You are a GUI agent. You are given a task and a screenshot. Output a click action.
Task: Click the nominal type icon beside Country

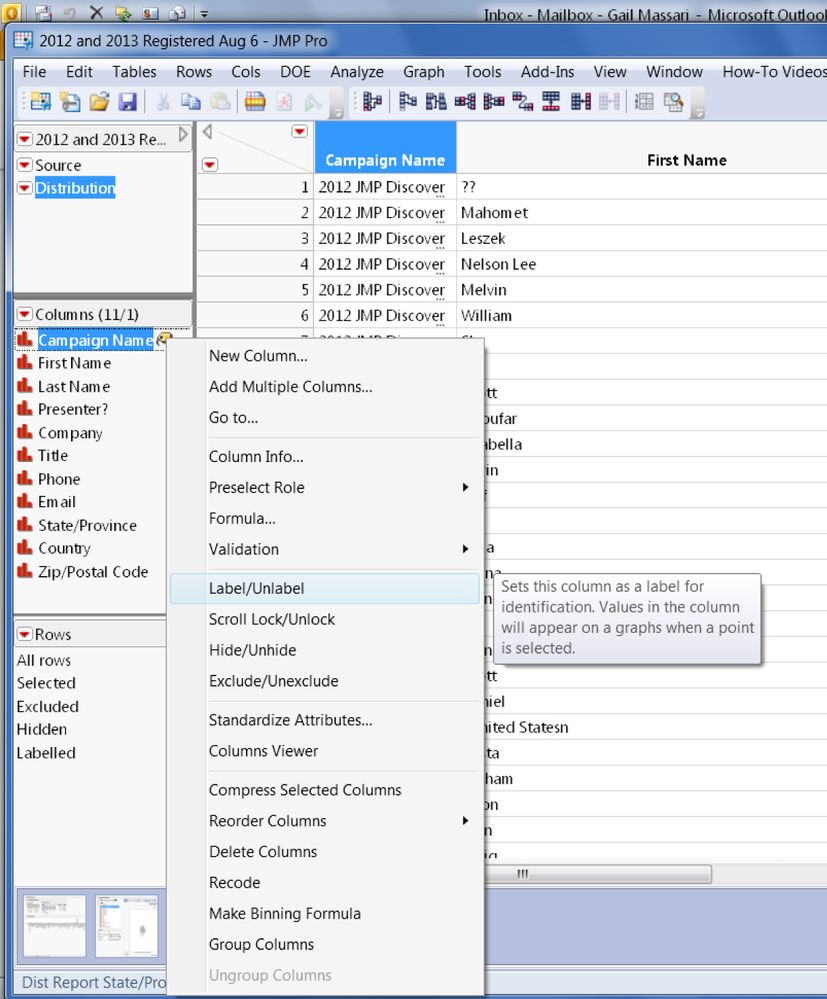pos(25,547)
